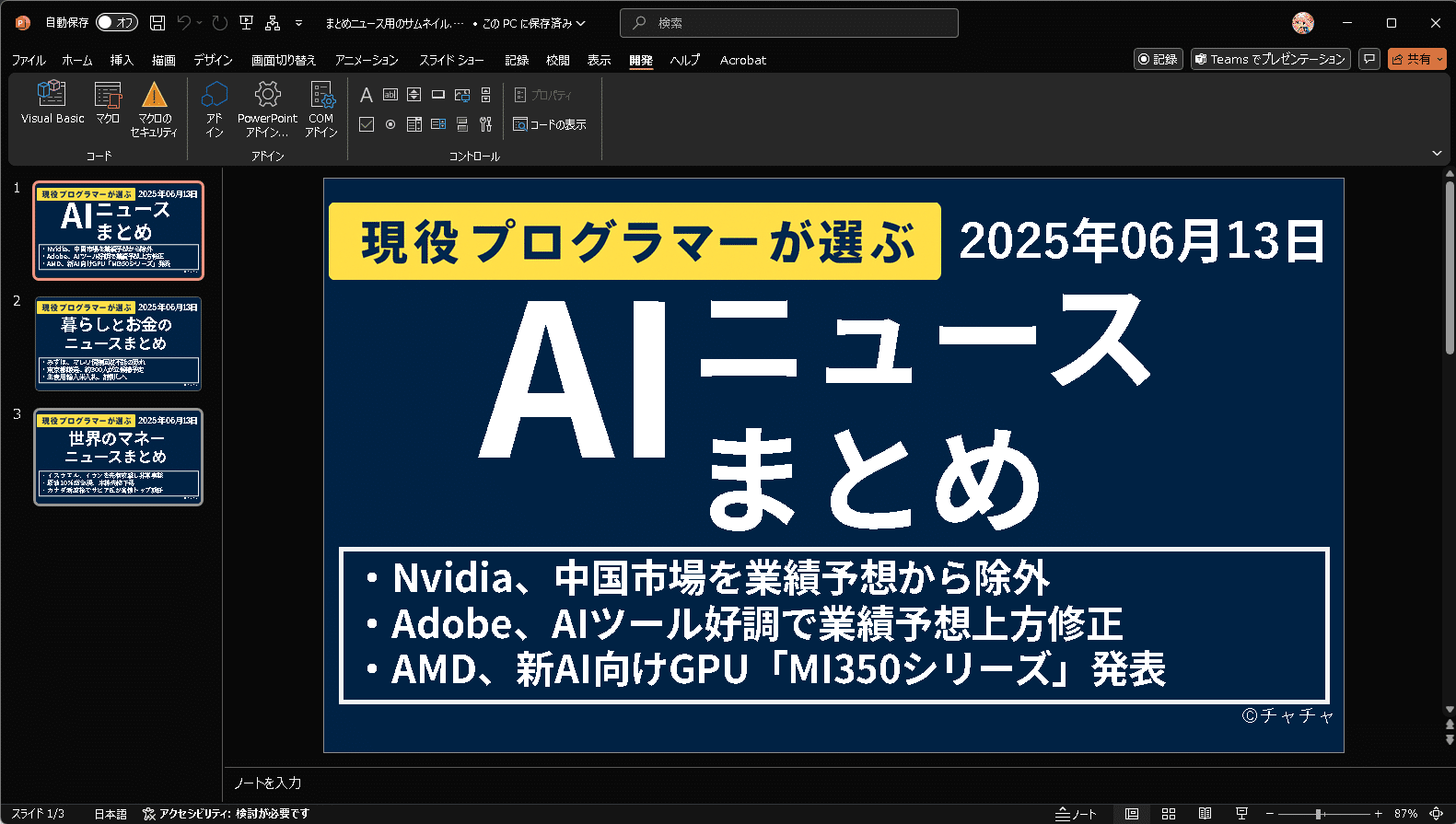1456x824 pixels.
Task: Insert a Spin Button control
Action: 414,95
